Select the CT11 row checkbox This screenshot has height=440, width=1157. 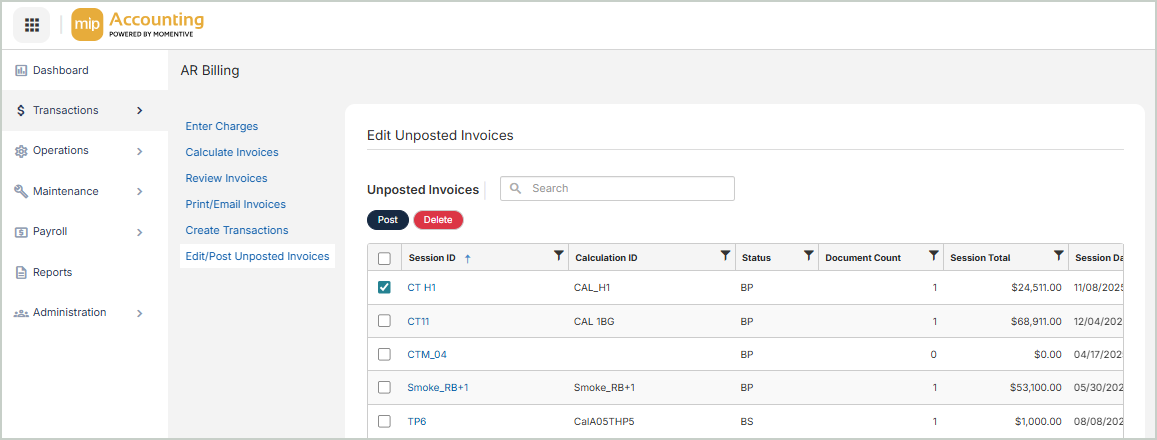384,321
